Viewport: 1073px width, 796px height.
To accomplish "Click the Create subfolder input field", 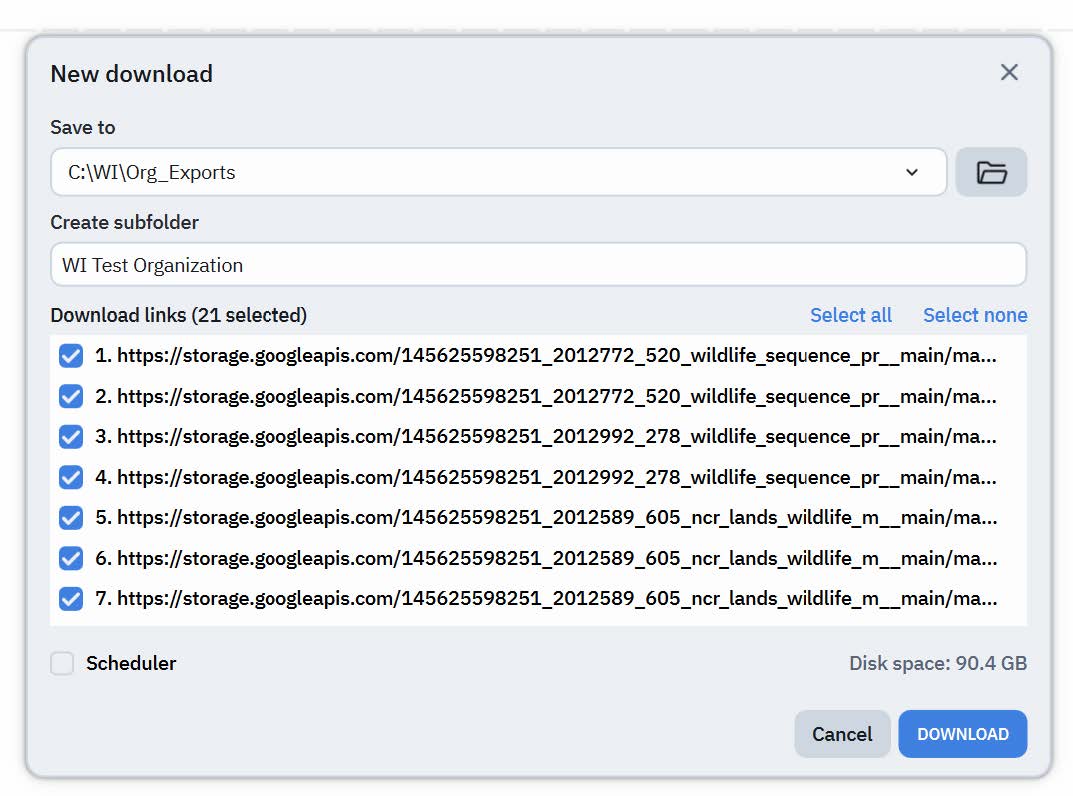I will pos(538,265).
